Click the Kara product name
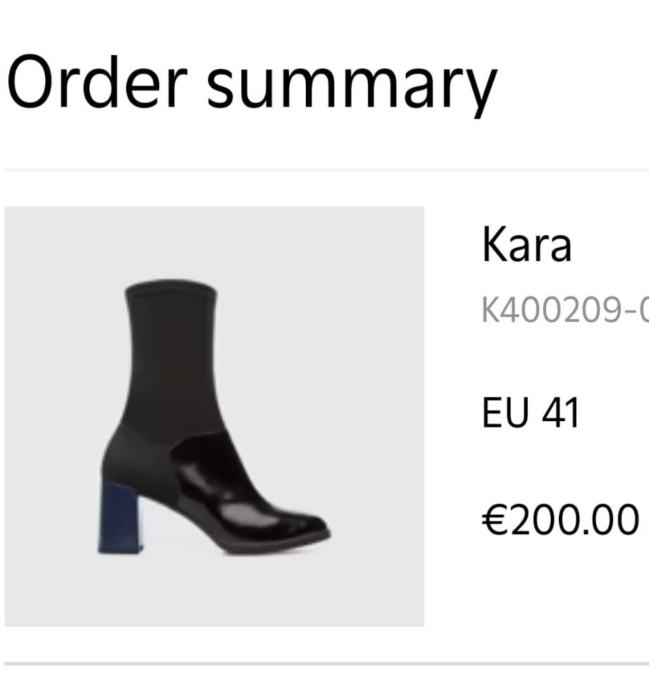 tap(527, 244)
